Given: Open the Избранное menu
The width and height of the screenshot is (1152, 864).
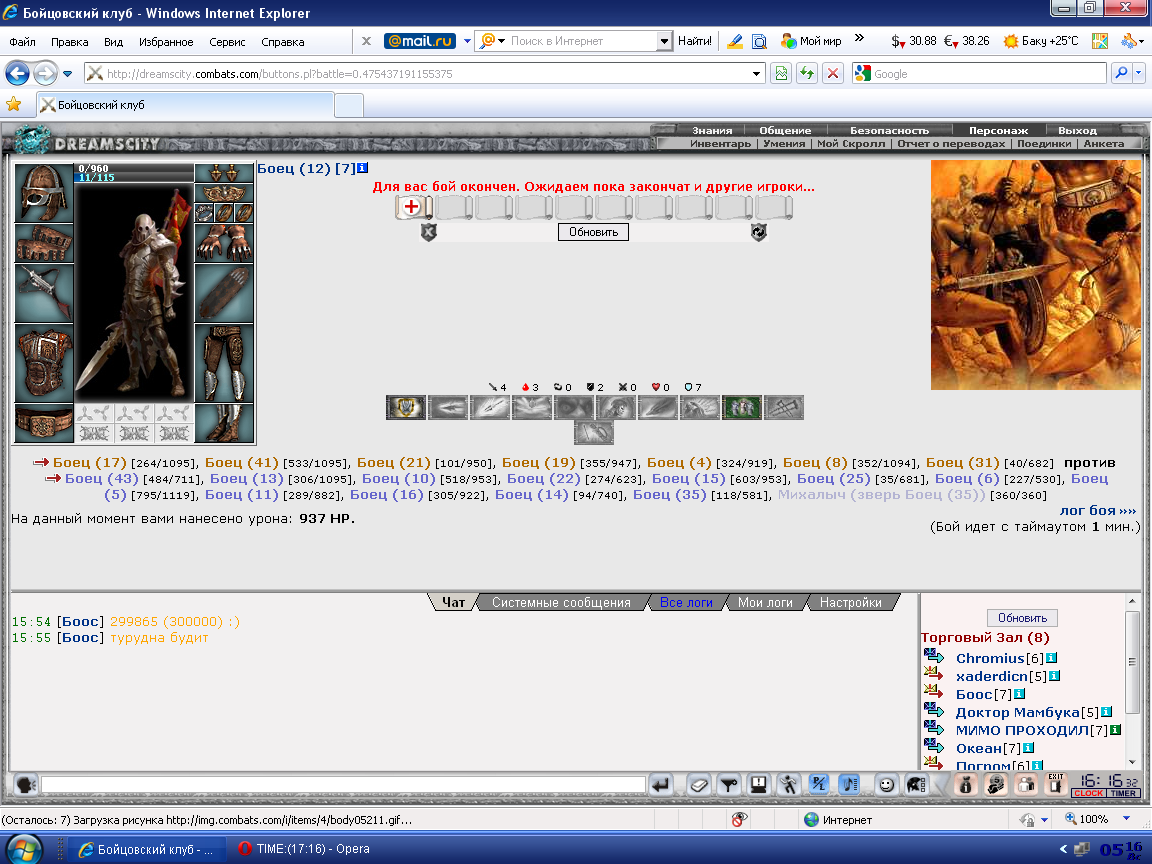Looking at the screenshot, I should pos(166,42).
